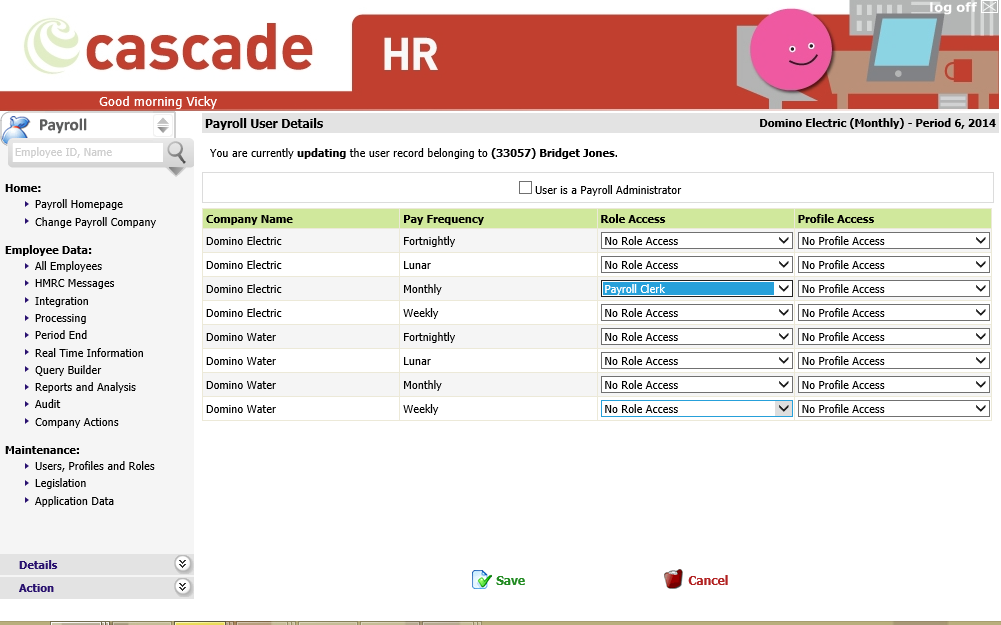
Task: Open Profile Access dropdown for Domino Electric Weekly
Action: 894,313
